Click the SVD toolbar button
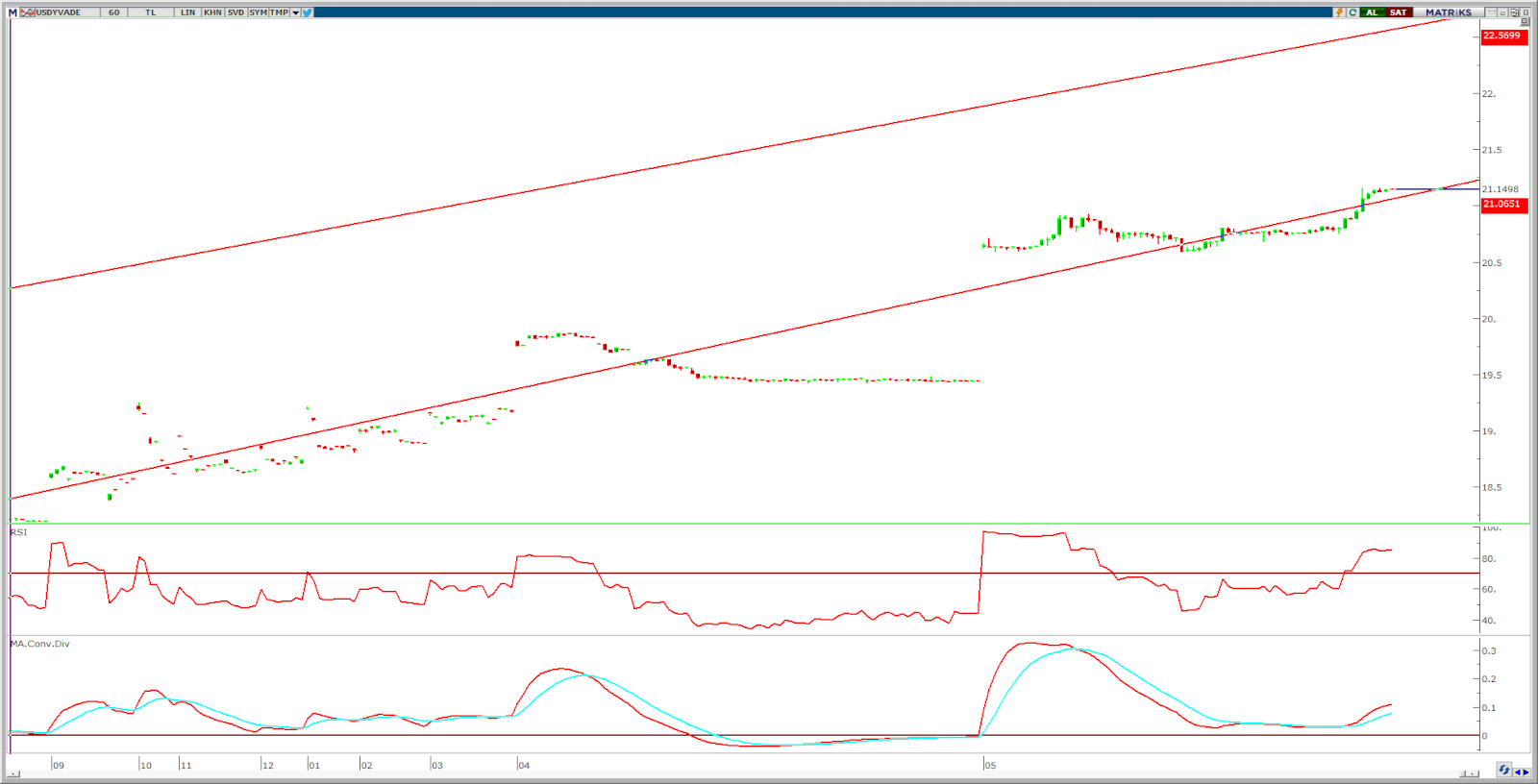 pyautogui.click(x=236, y=12)
